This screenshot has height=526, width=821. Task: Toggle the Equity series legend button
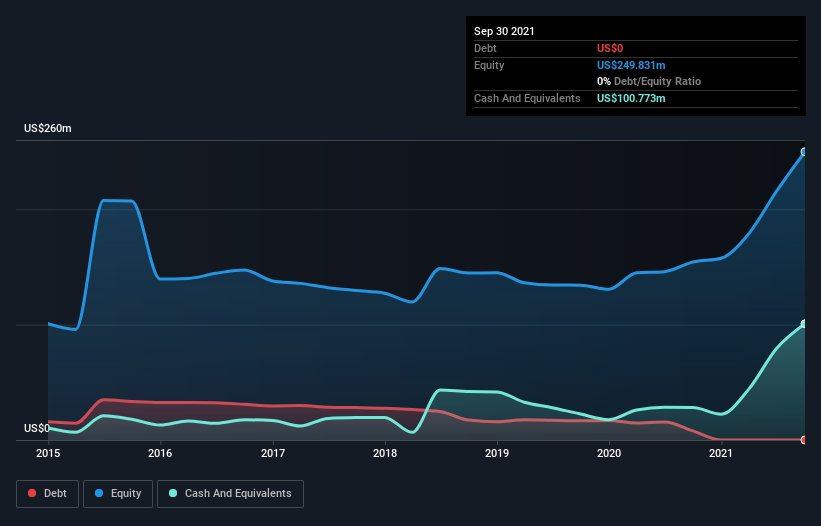pos(118,494)
